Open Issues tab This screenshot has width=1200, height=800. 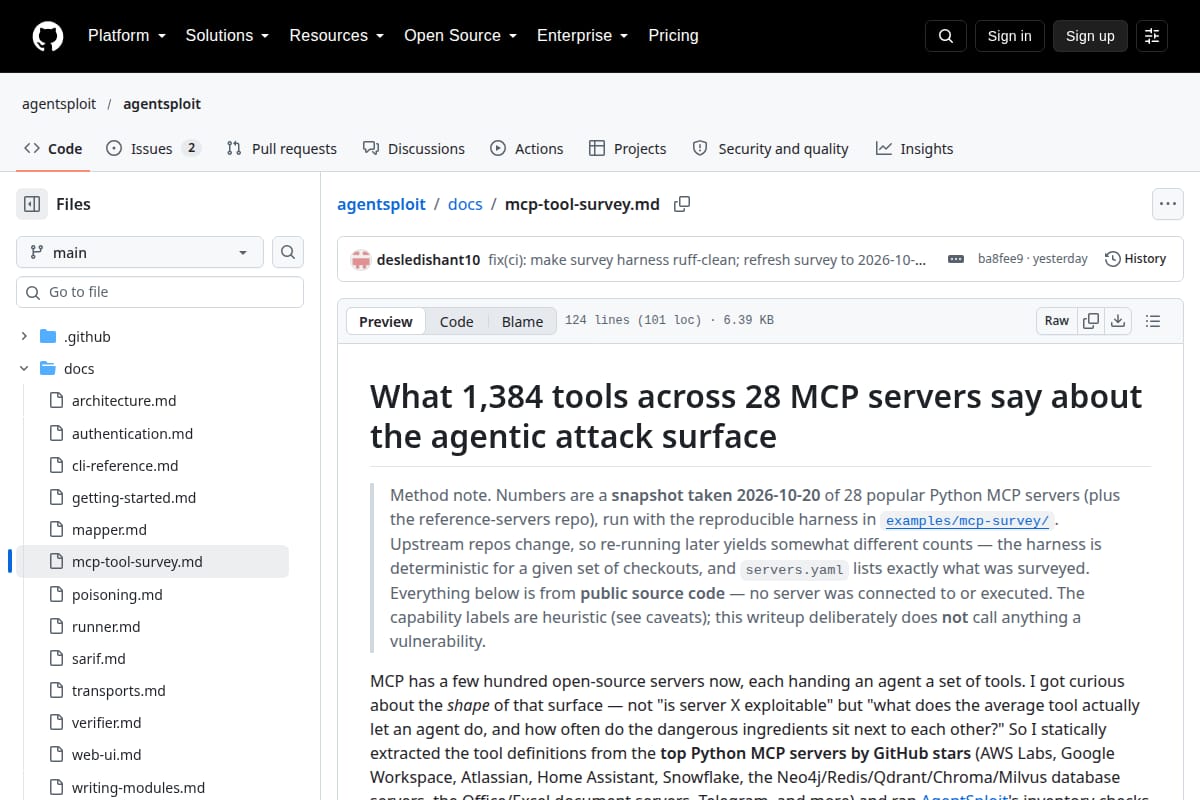(x=153, y=148)
